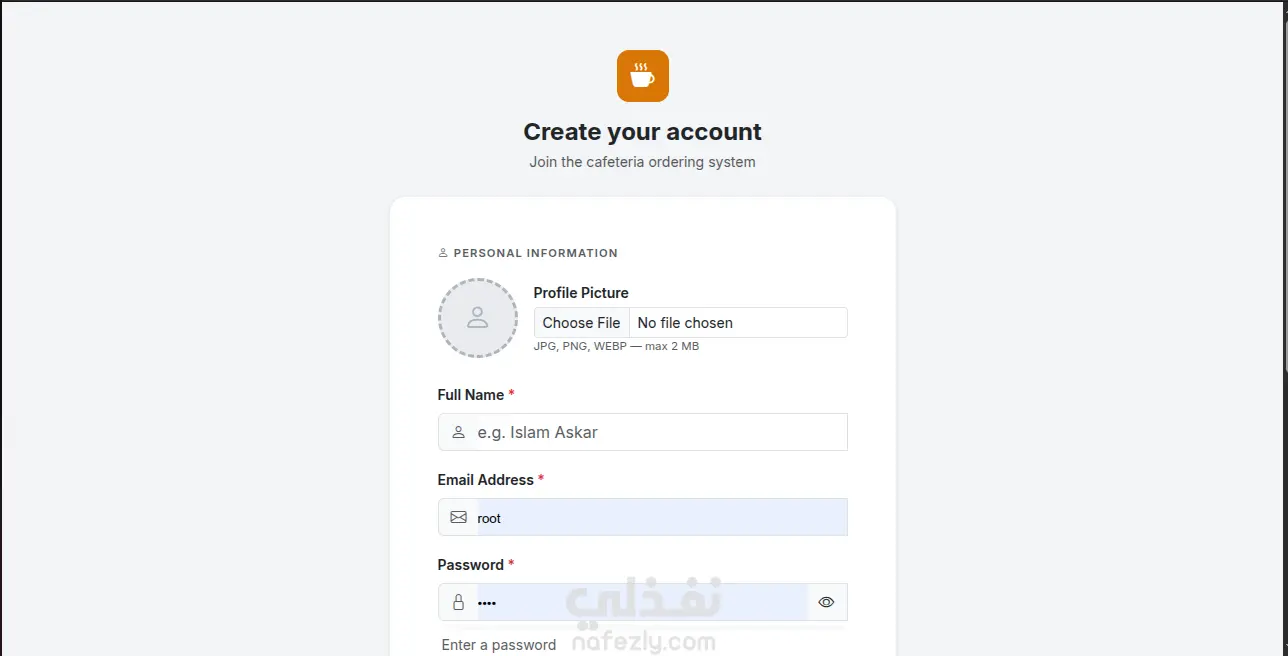
Task: Click the Profile Picture label
Action: [x=581, y=293]
